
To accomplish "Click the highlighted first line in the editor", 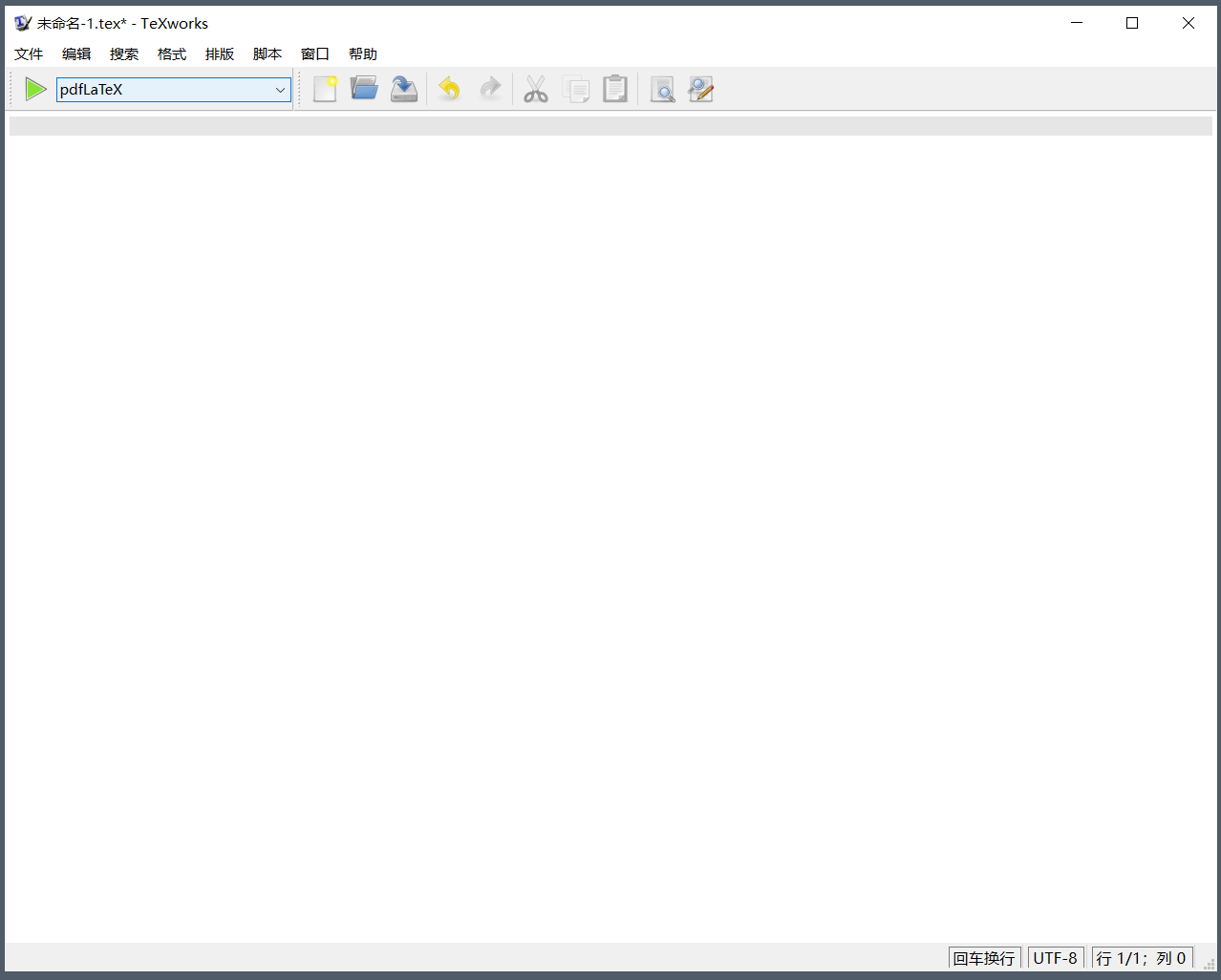I will 610,125.
